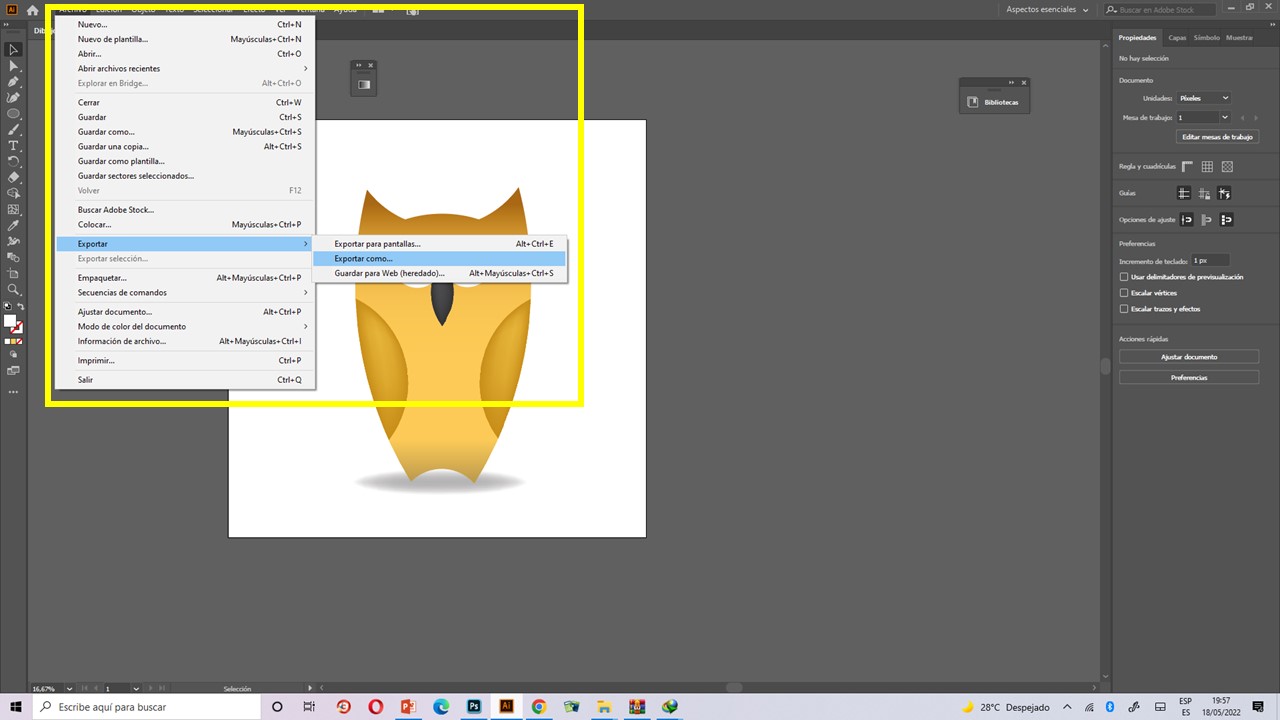
Task: Open the Bibliotecas floating panel
Action: 994,102
